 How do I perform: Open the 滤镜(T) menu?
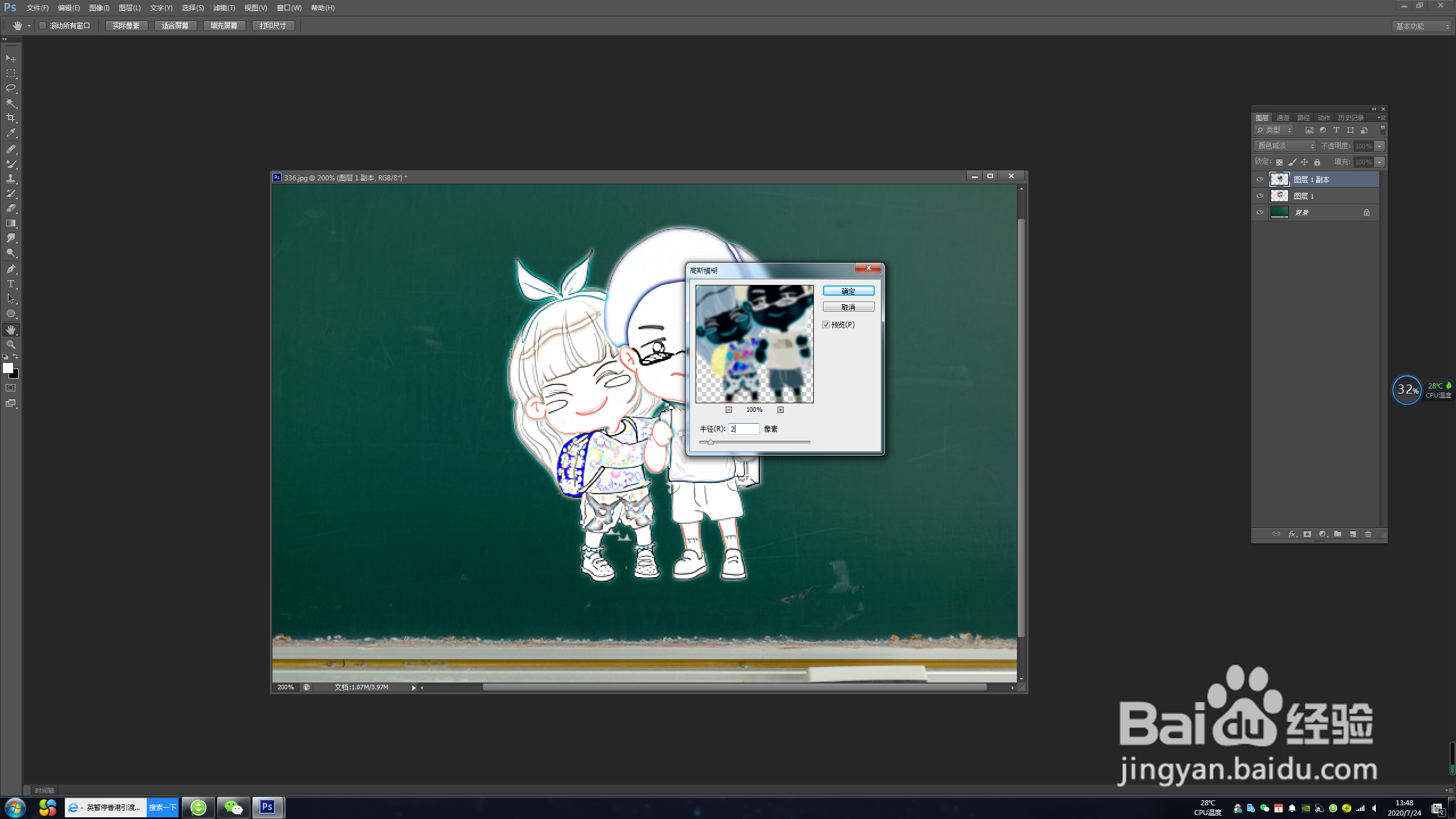(224, 8)
